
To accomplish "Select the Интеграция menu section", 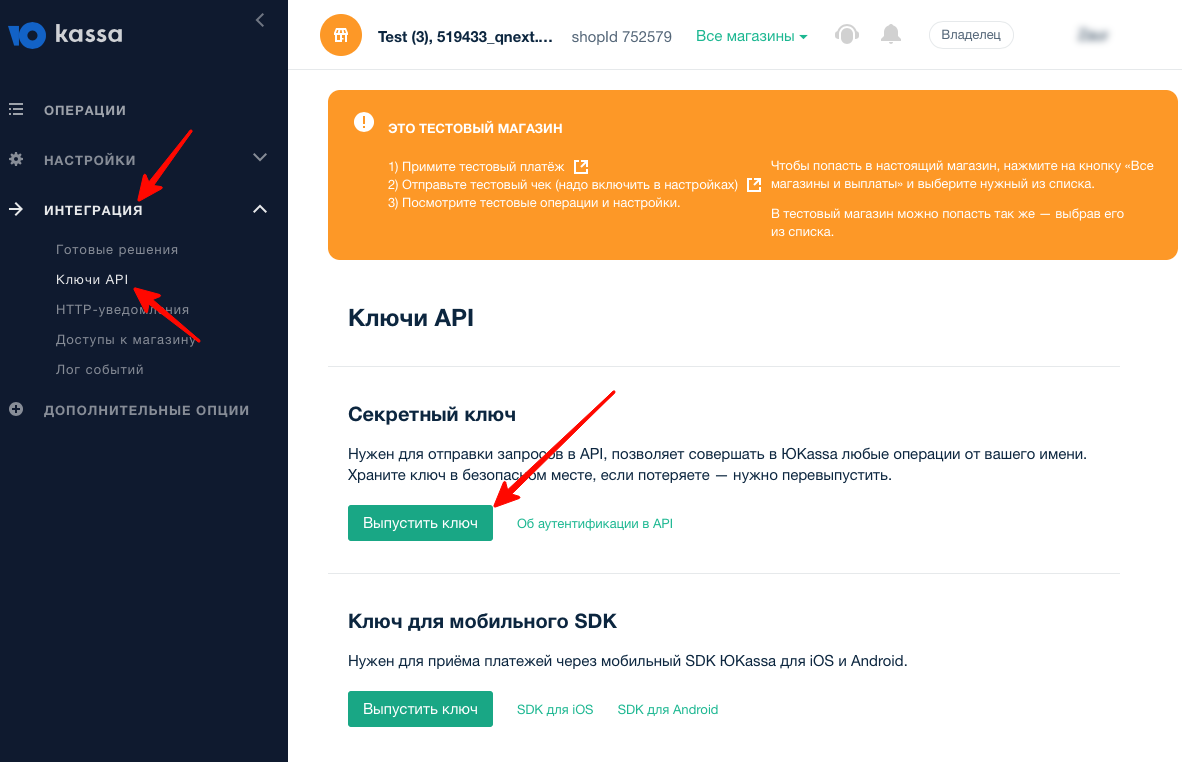I will click(x=93, y=210).
